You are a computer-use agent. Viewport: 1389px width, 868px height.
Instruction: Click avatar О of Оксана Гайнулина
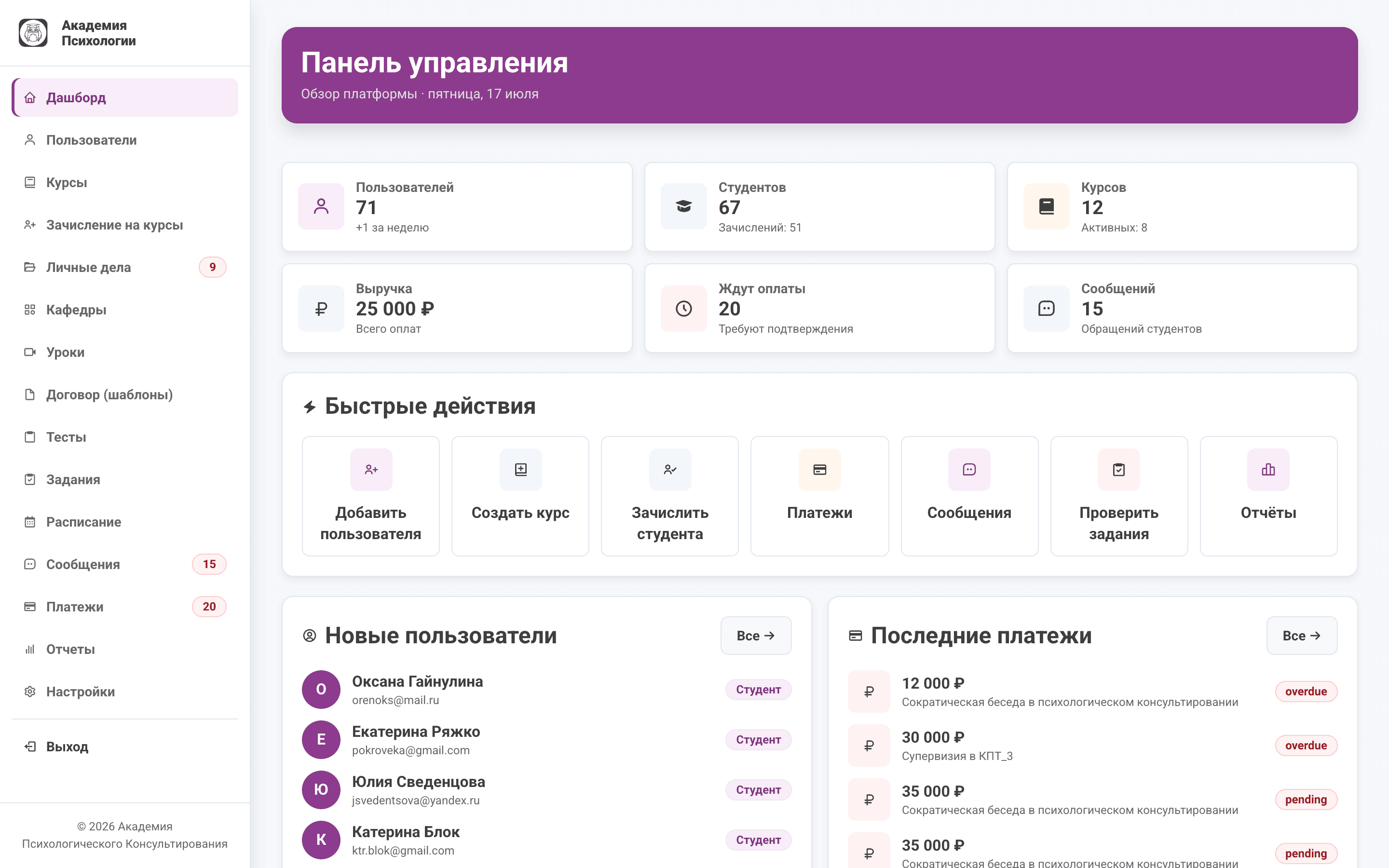point(321,690)
